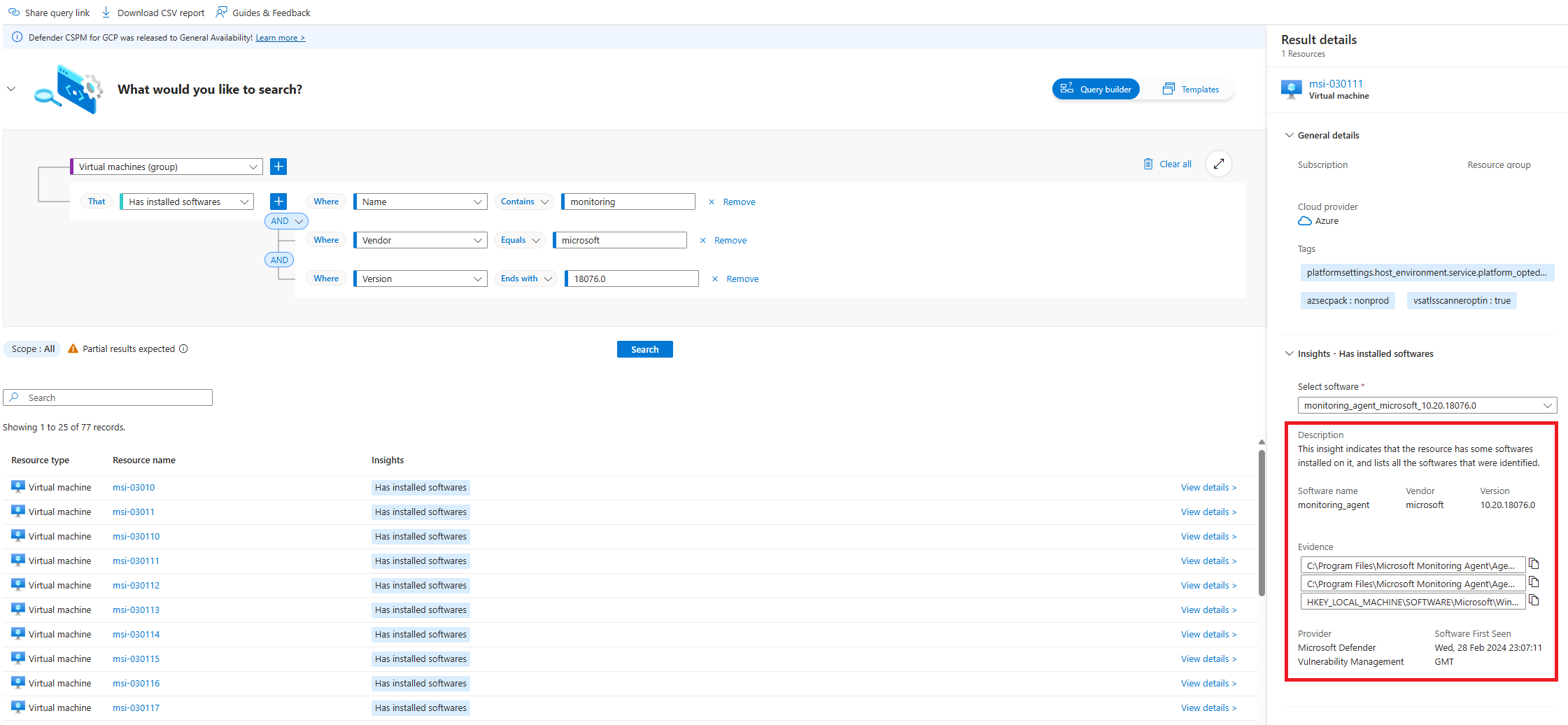Click the Clear all trash icon
Screen dimensions: 1568x725
coord(1148,163)
